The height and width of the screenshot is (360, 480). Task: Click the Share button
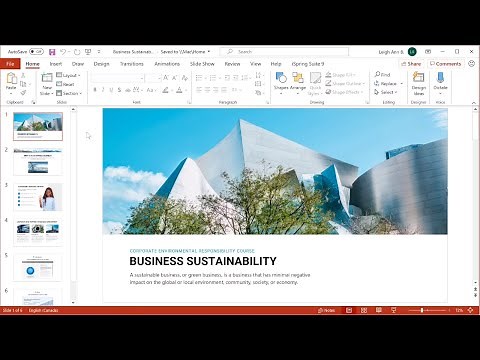tap(411, 64)
